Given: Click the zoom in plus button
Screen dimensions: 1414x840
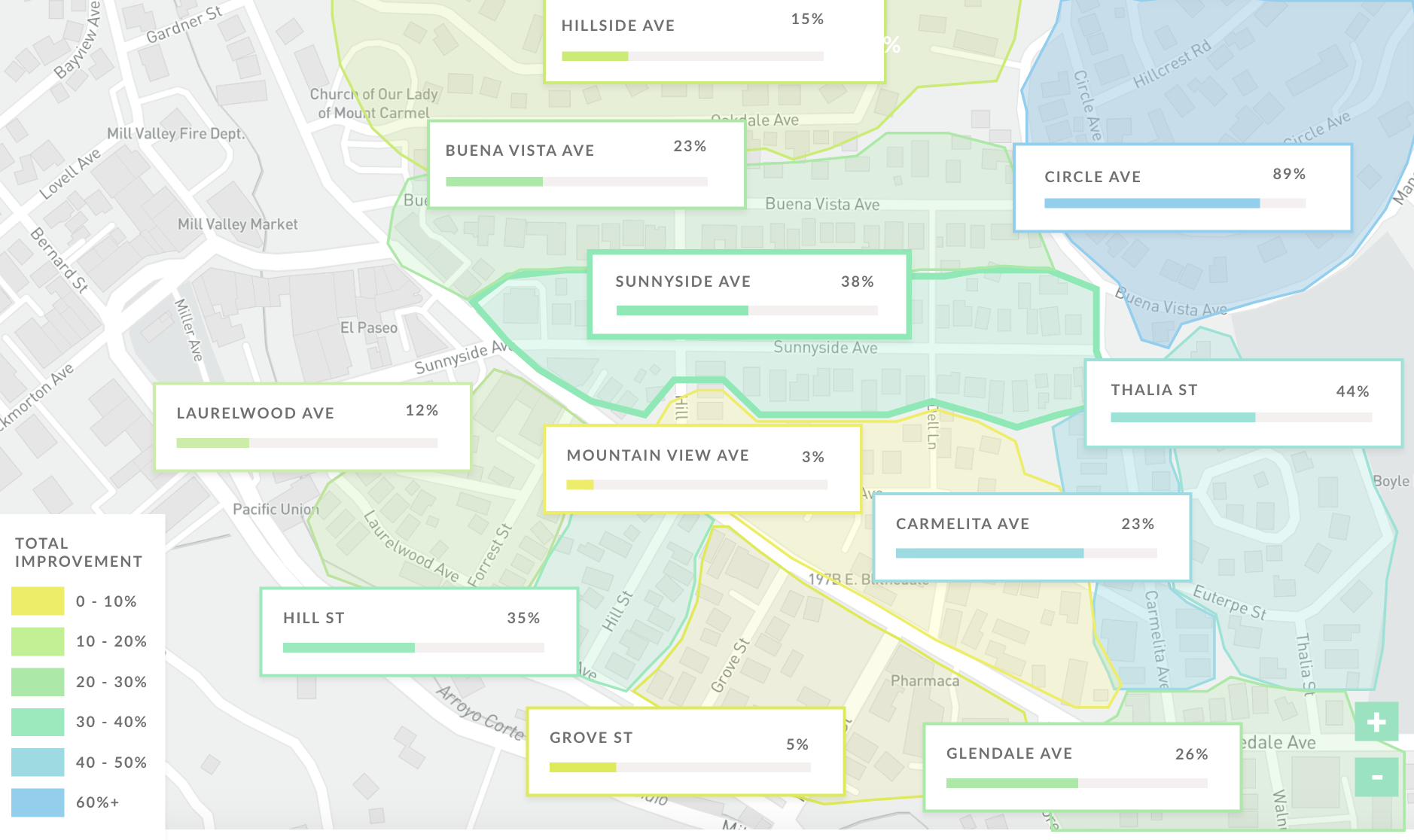Looking at the screenshot, I should click(1376, 723).
